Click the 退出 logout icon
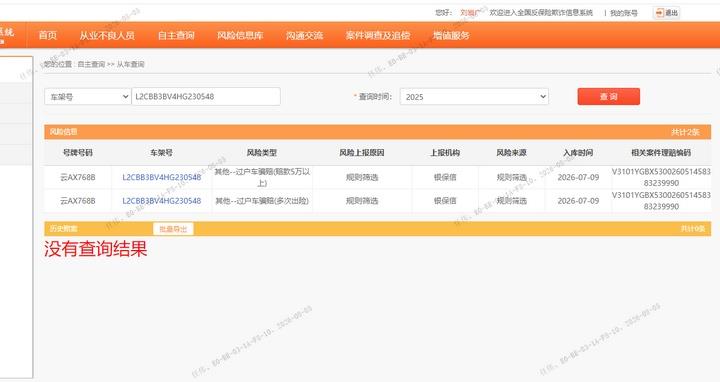The width and height of the screenshot is (720, 382). pyautogui.click(x=659, y=13)
